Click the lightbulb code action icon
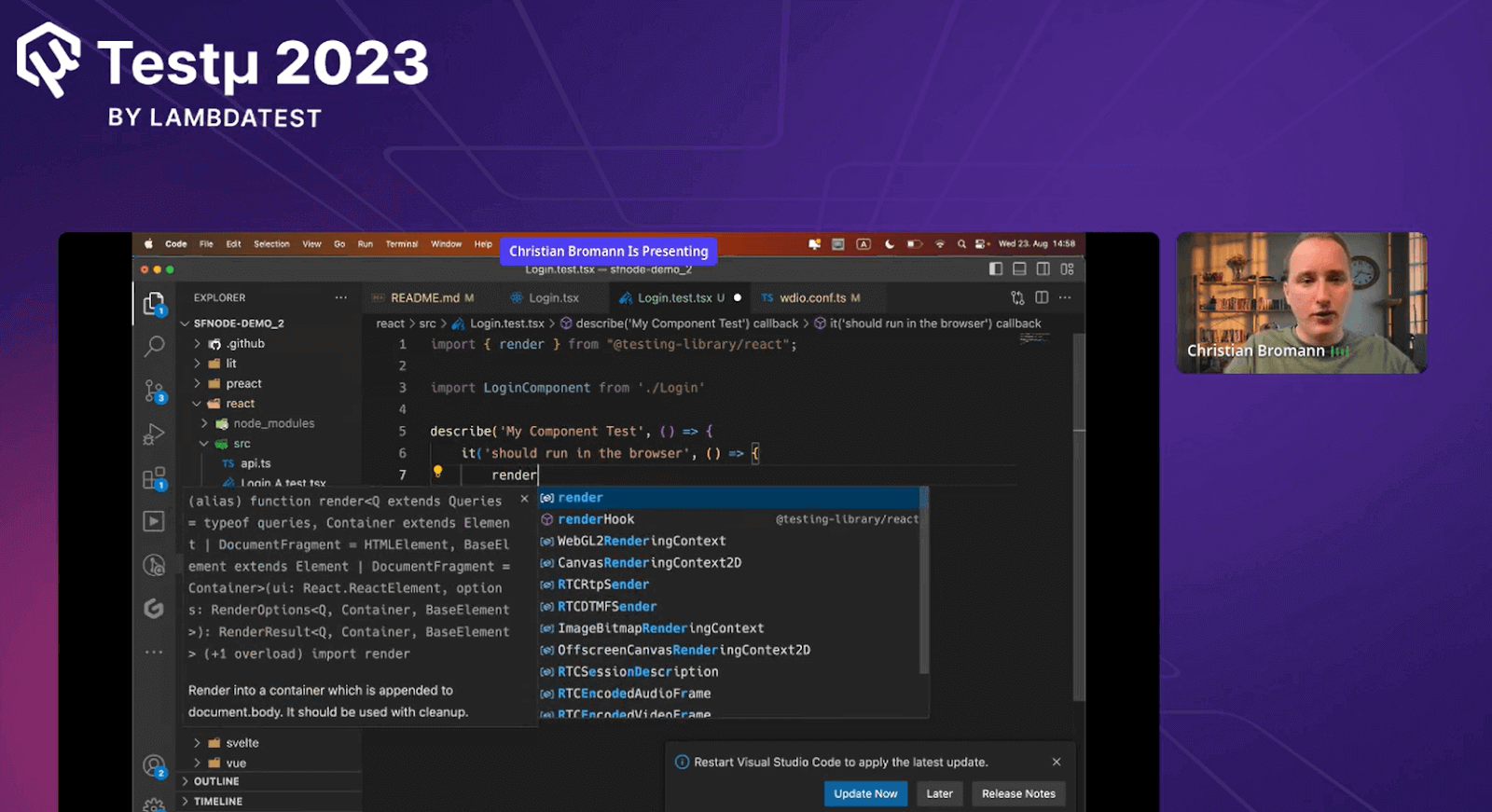 coord(437,472)
